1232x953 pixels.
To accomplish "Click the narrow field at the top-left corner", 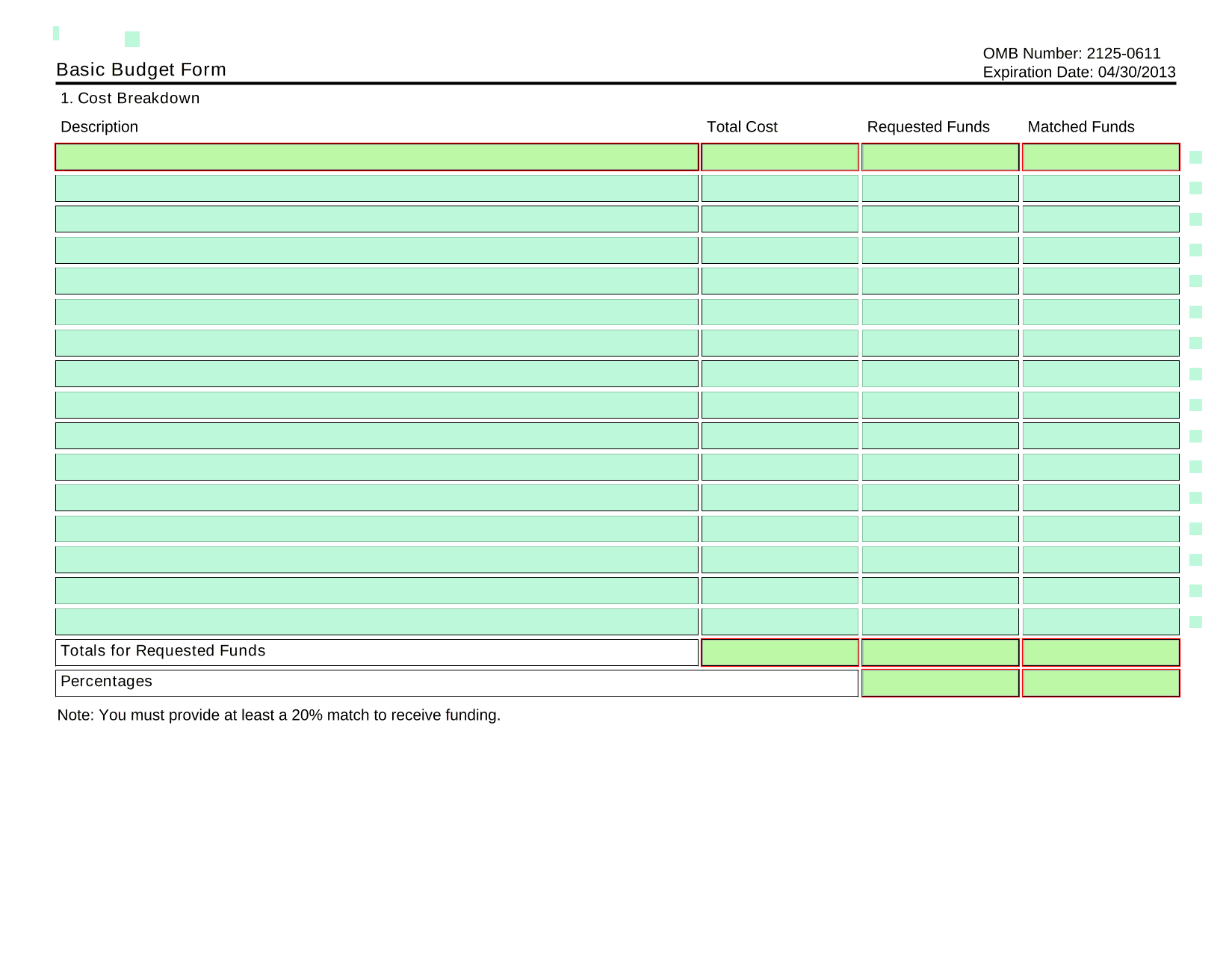I will point(56,33).
